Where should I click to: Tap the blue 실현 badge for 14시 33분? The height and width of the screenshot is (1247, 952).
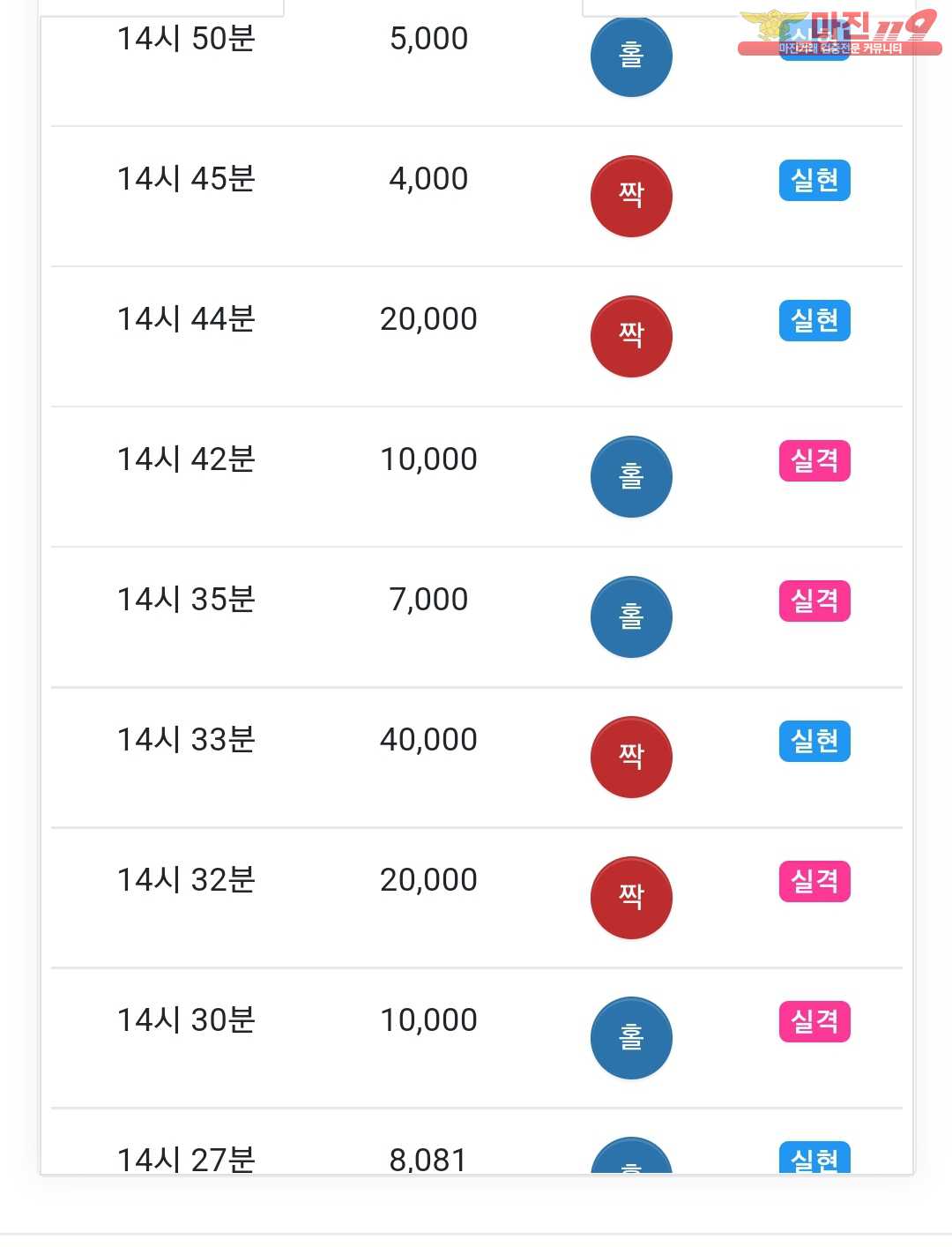[814, 741]
